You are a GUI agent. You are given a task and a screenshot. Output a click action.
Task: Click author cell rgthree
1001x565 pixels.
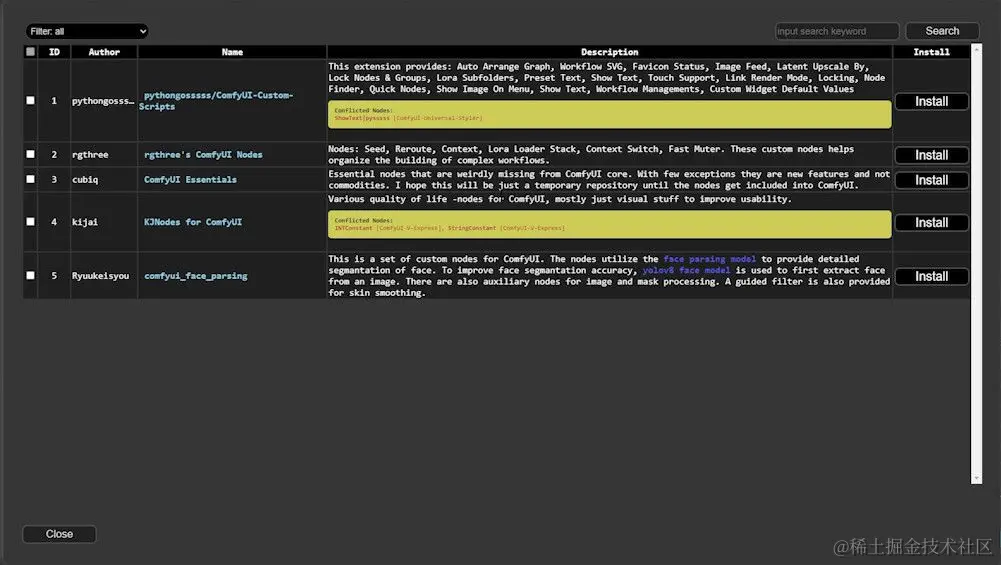click(90, 154)
